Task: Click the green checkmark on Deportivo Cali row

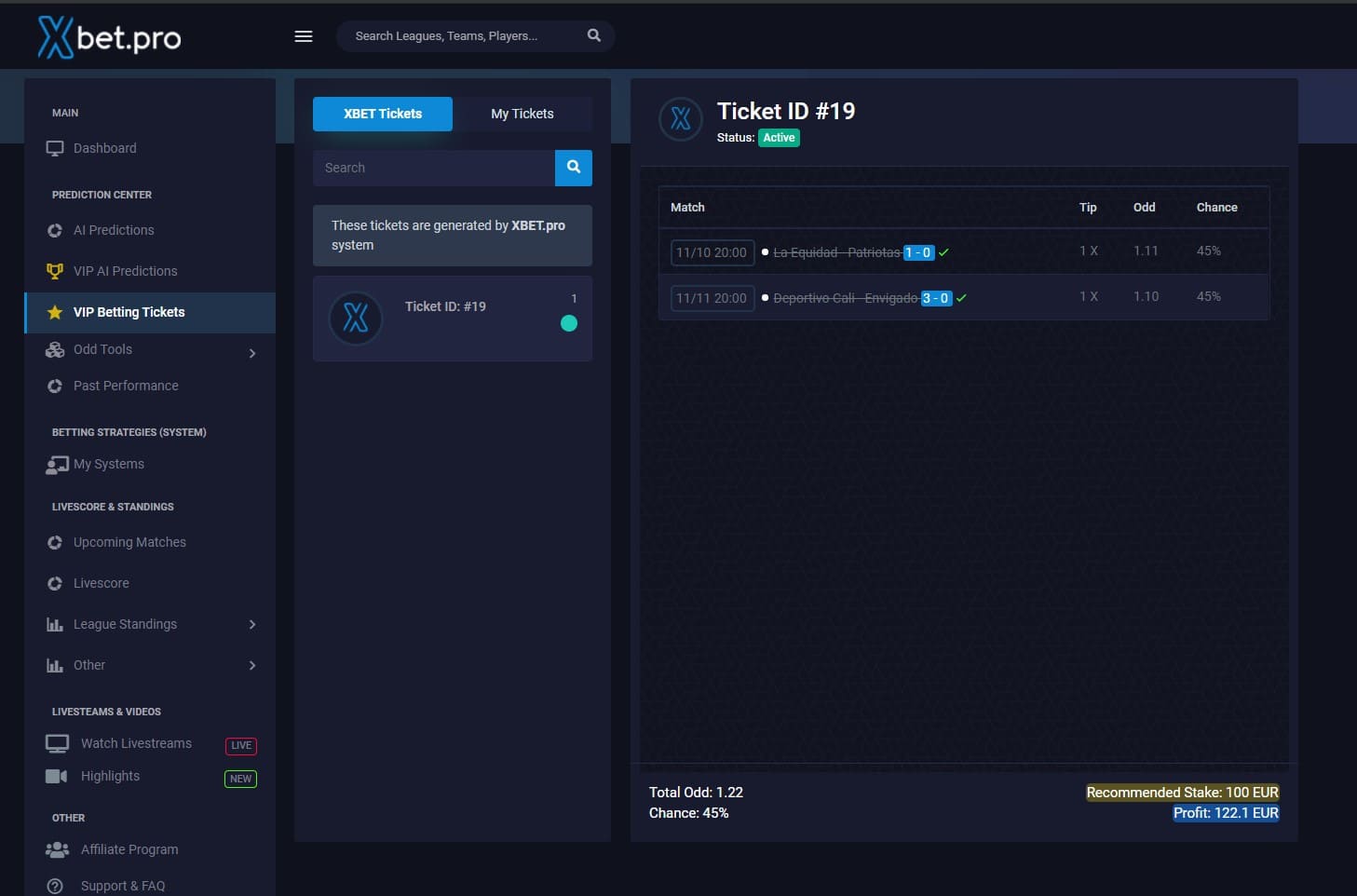Action: point(961,298)
